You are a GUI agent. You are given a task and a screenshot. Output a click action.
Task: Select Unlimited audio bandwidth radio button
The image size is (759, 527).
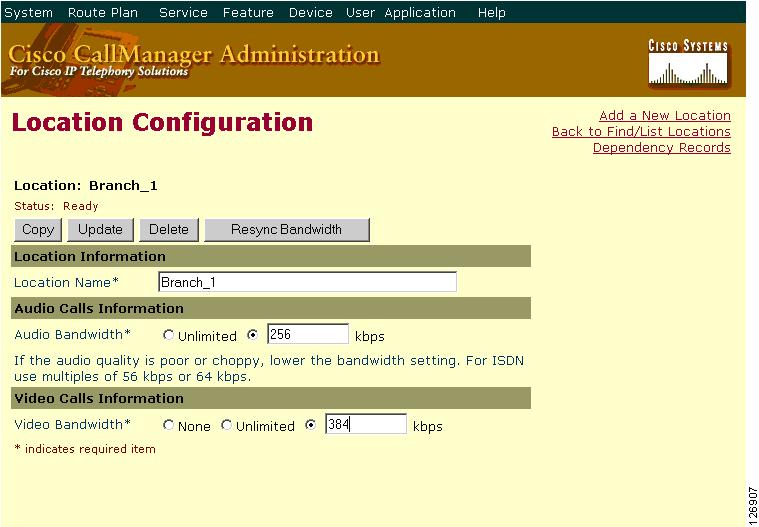tap(168, 335)
